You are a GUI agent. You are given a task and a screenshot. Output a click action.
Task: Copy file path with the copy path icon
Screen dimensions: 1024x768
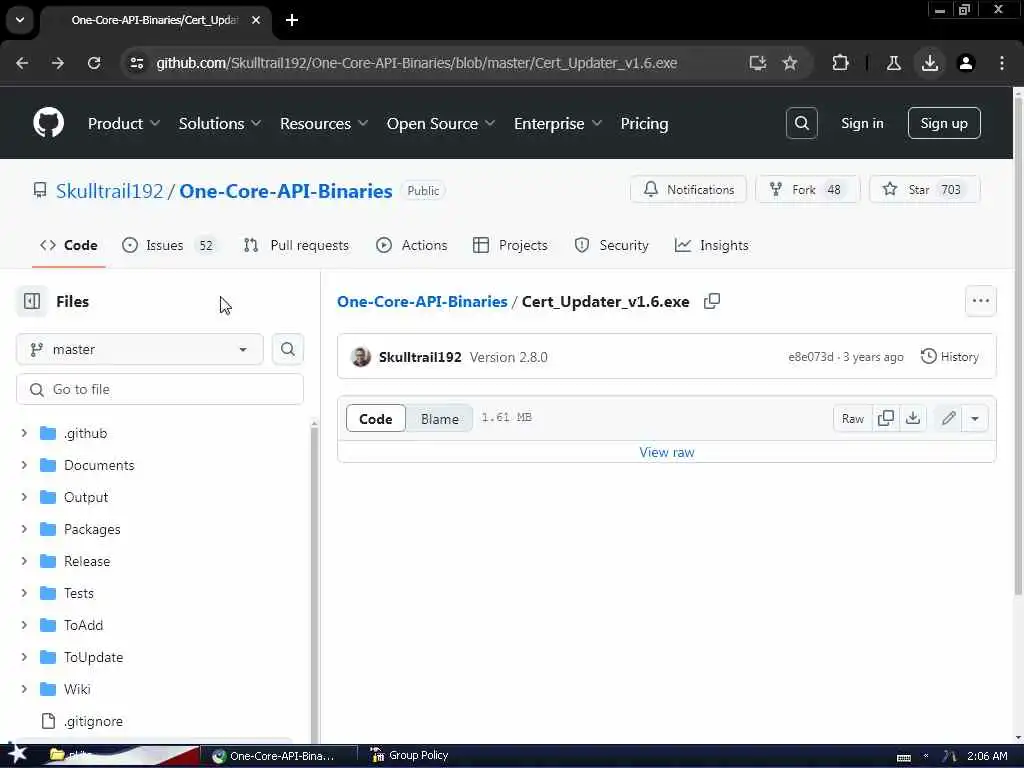click(x=712, y=301)
